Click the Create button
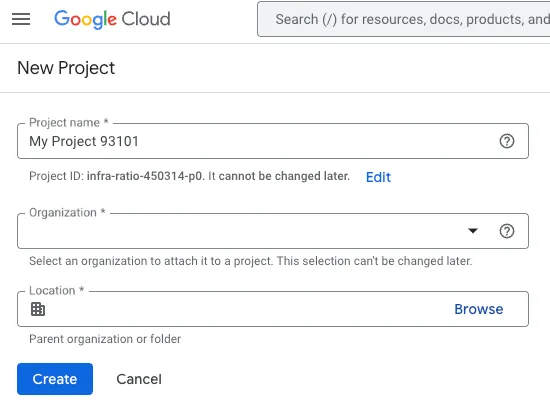Screen dimensions: 550x405 (55, 379)
